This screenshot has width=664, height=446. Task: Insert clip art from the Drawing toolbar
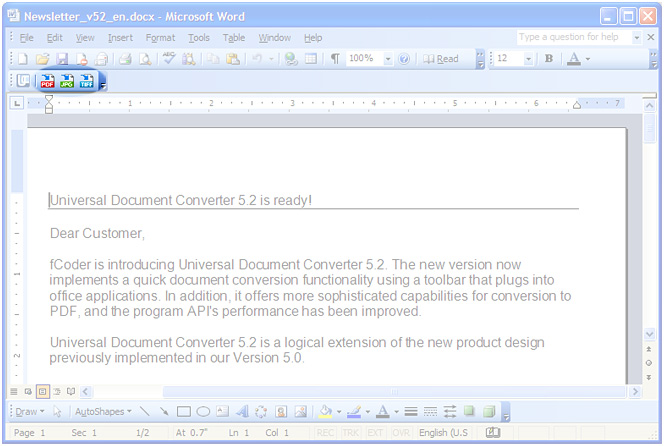281,411
